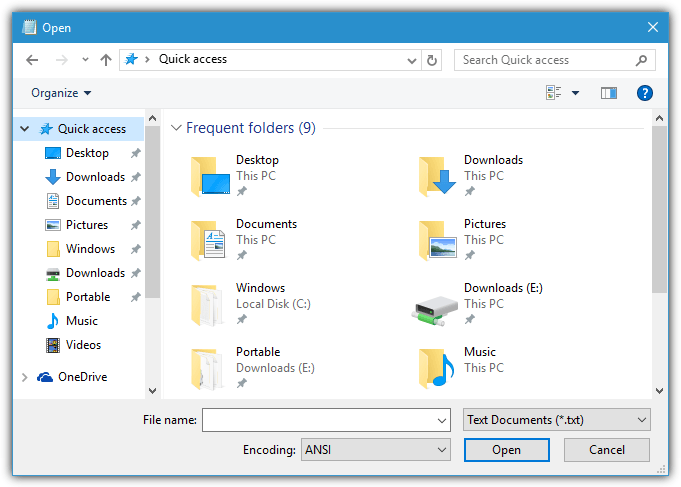Click the Quick access star in address bar
Viewport: 681px width, 487px height.
coord(131,59)
